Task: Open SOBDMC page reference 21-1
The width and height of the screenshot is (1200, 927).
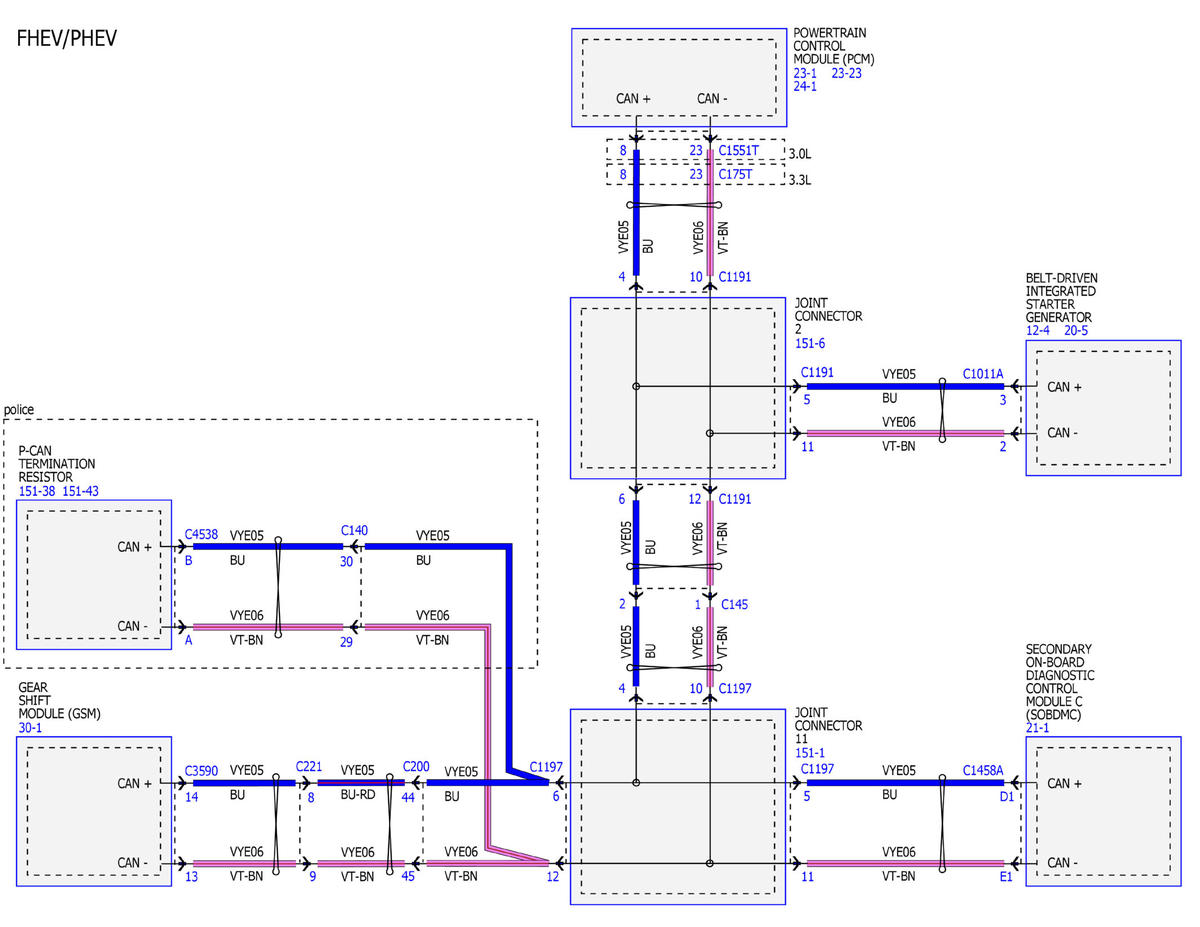Action: [1038, 728]
